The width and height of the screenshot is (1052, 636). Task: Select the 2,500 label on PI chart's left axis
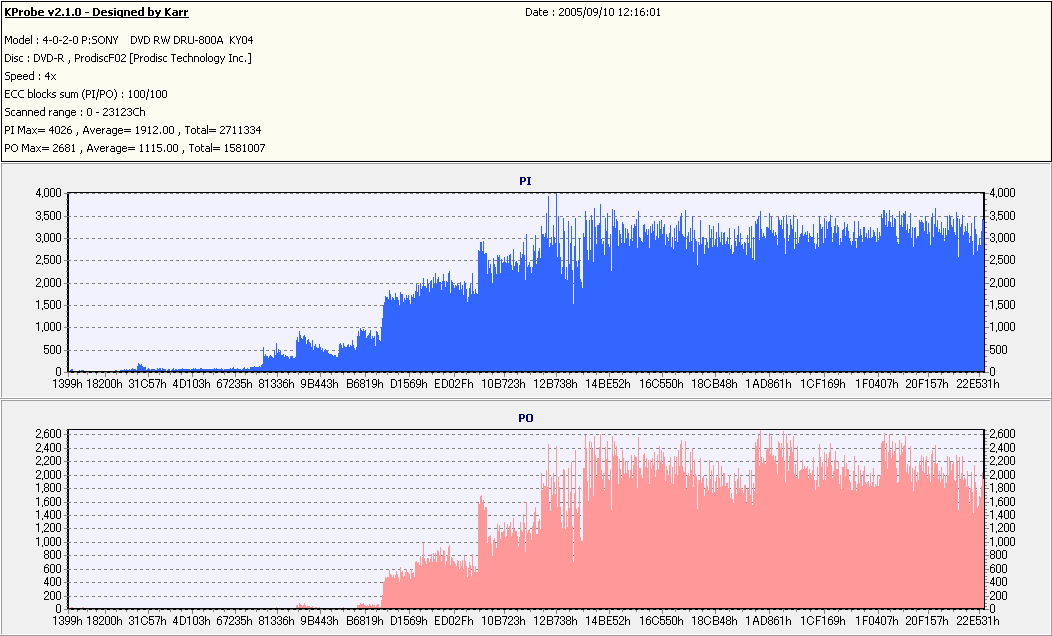click(48, 260)
